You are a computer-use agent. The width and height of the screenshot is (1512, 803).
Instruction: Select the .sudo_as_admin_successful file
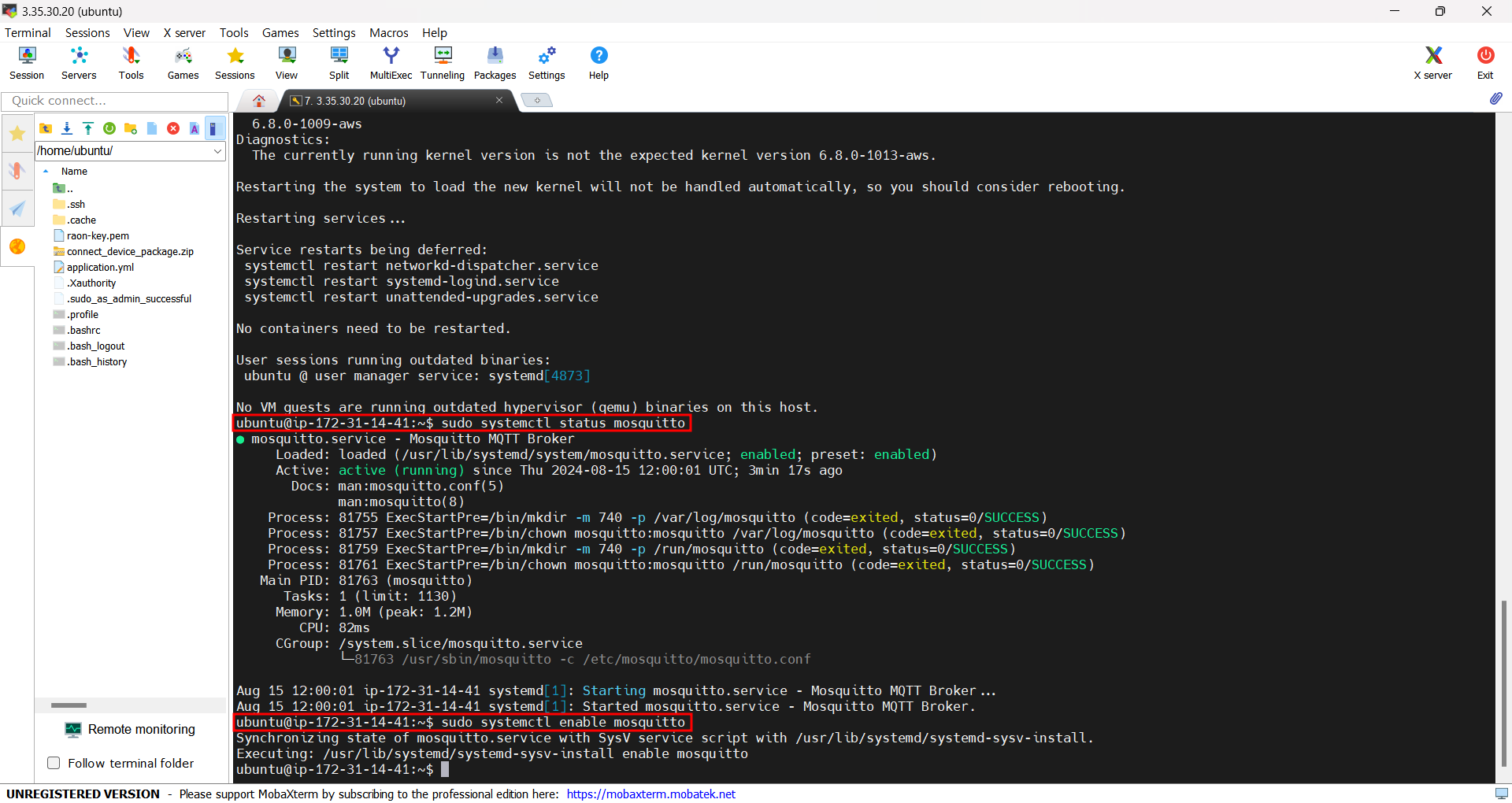(123, 298)
